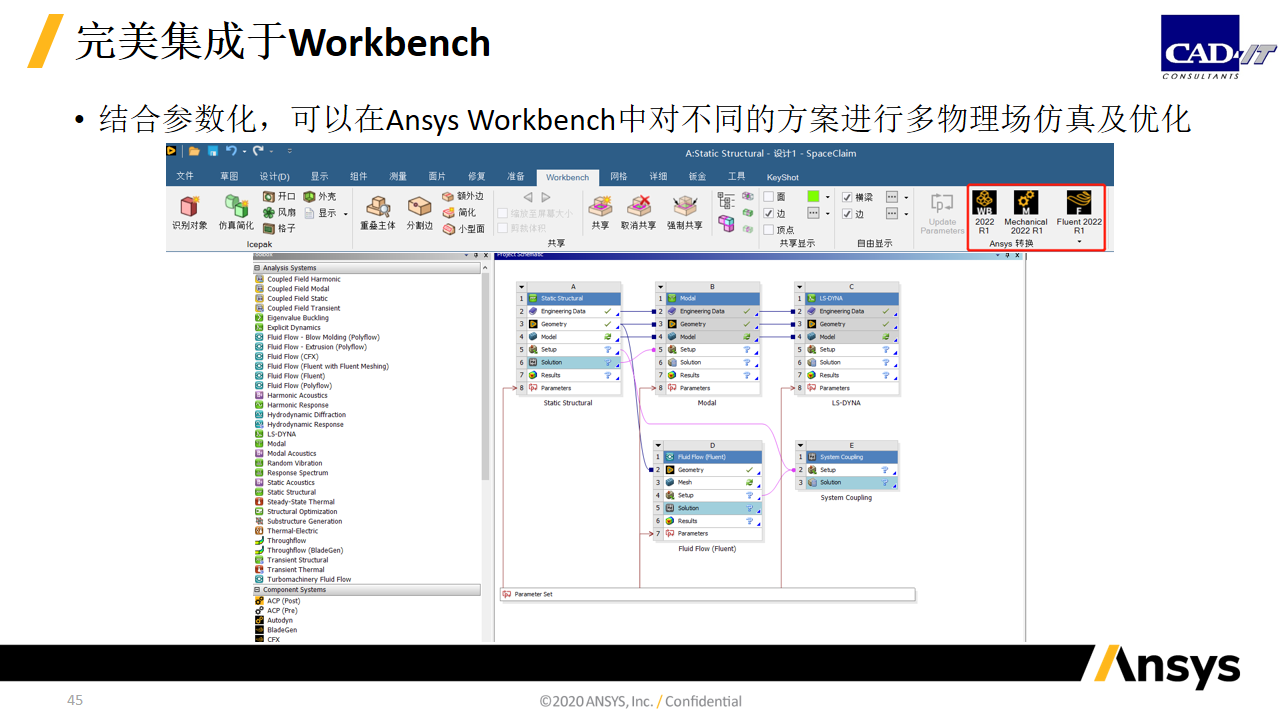The width and height of the screenshot is (1280, 720).
Task: Toggle the 顶点 (vertex) checkbox
Action: pos(768,229)
